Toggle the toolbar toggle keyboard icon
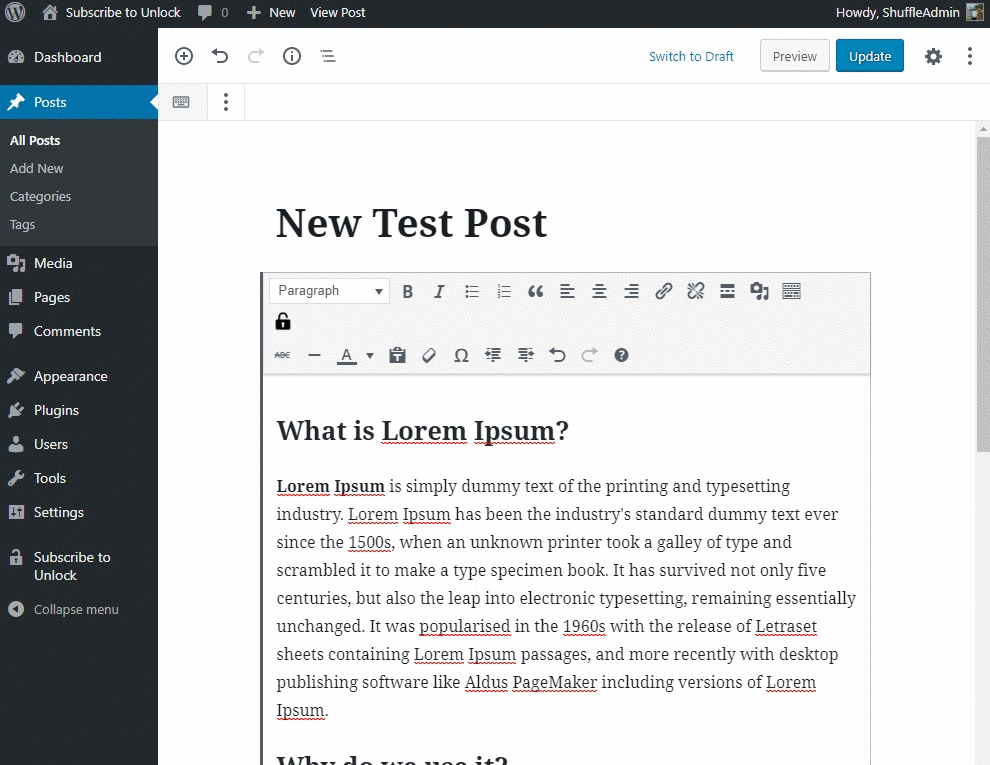This screenshot has width=990, height=765. pos(791,291)
